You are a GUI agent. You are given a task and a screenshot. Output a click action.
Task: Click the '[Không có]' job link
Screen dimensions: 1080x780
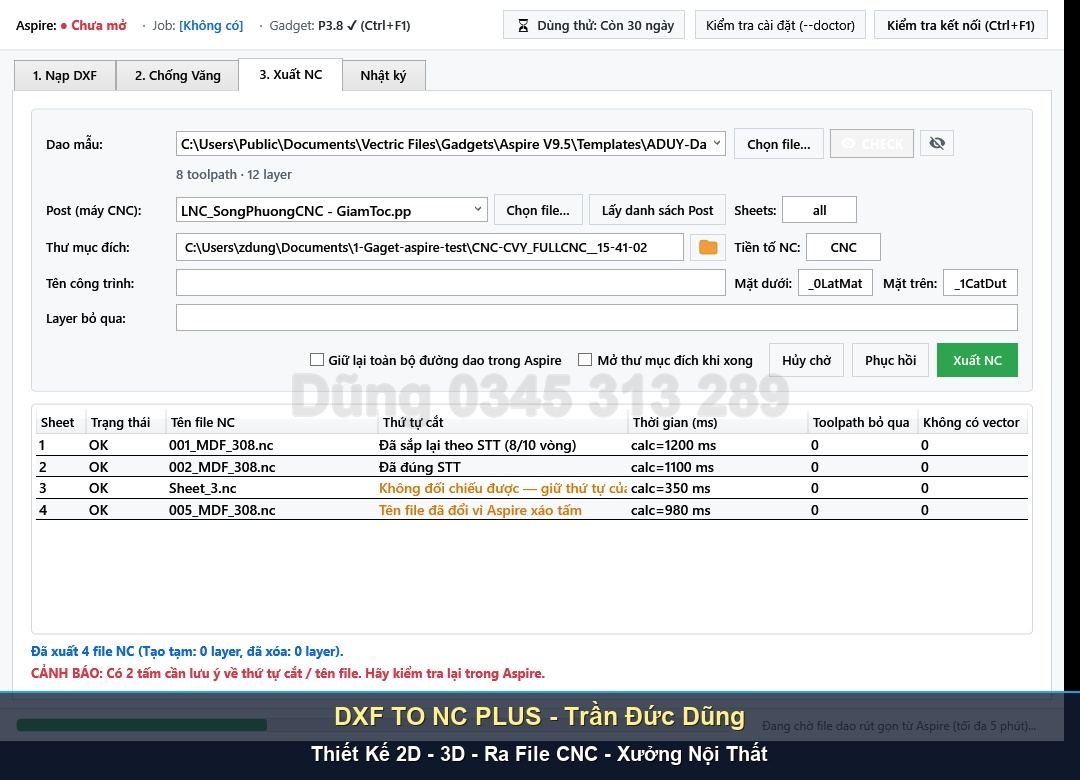pyautogui.click(x=211, y=25)
